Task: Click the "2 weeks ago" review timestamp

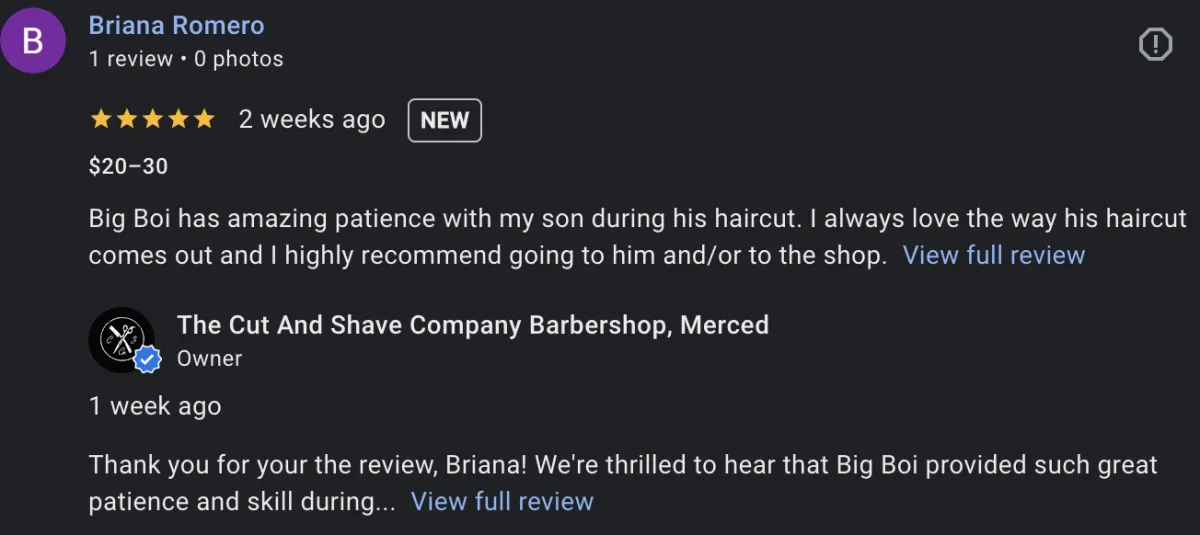Action: 312,120
